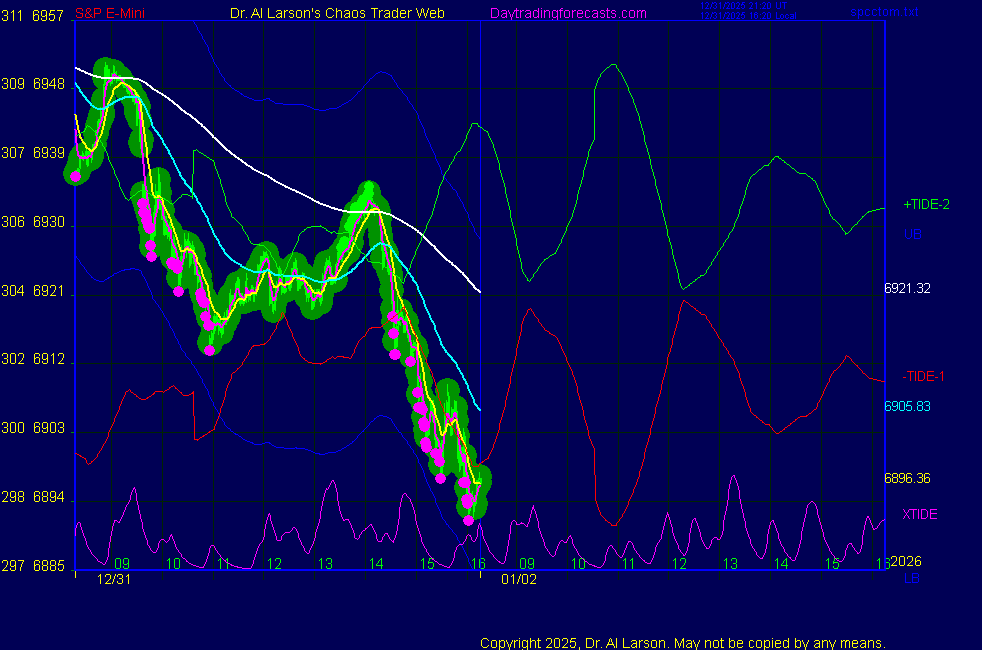
Task: Click the yellow 6896.36 price value
Action: tap(907, 478)
